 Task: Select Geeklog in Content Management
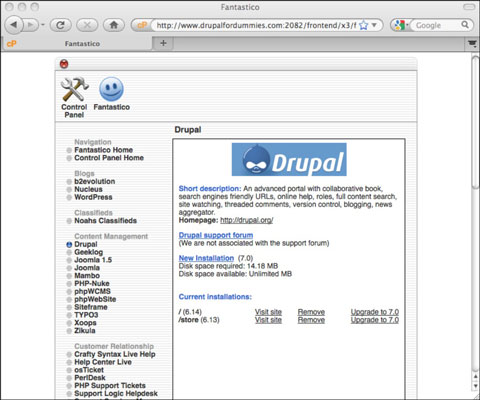[89, 252]
